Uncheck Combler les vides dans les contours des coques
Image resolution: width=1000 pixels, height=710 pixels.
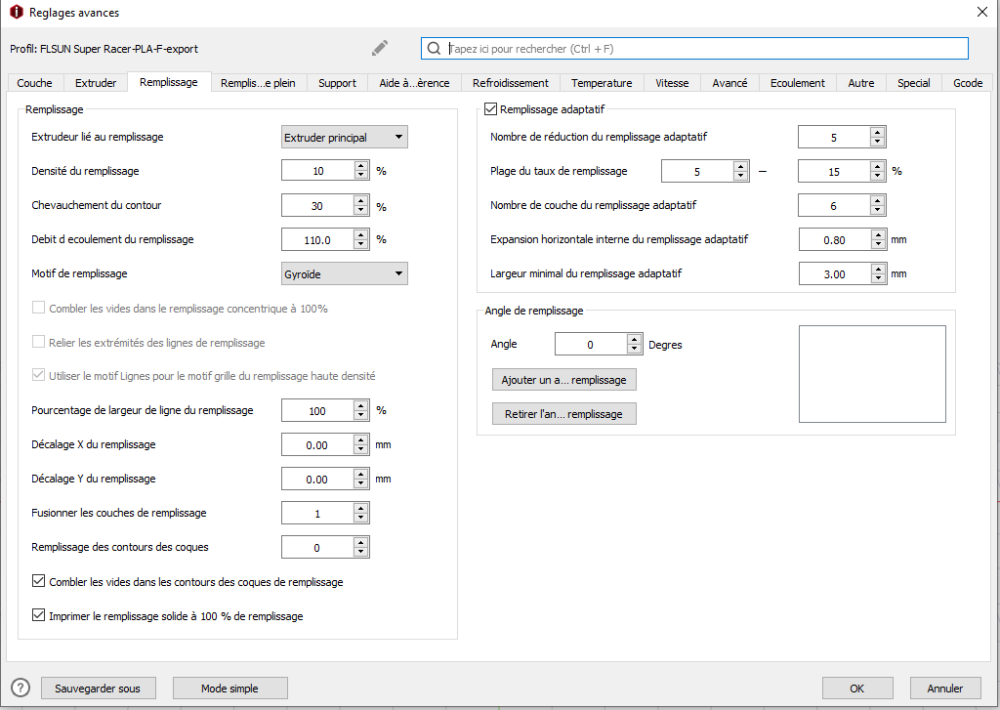click(38, 581)
